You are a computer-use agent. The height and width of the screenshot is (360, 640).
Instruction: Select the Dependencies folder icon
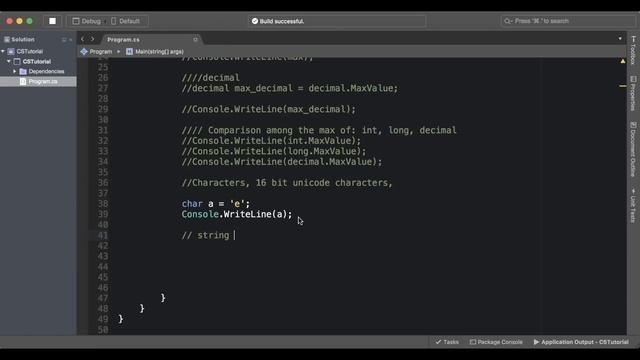tap(23, 71)
